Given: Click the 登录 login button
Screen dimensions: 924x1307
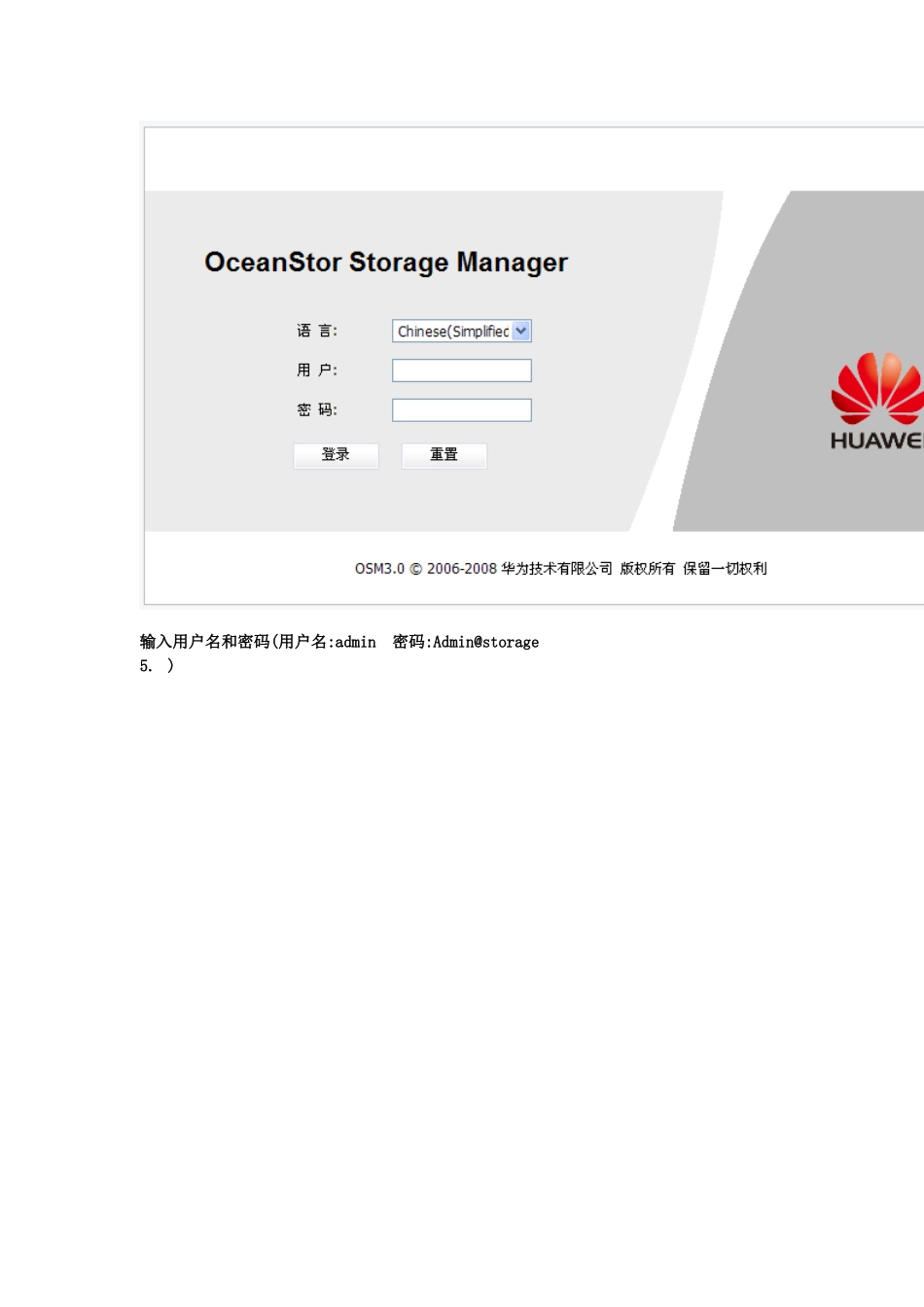Looking at the screenshot, I should point(337,455).
